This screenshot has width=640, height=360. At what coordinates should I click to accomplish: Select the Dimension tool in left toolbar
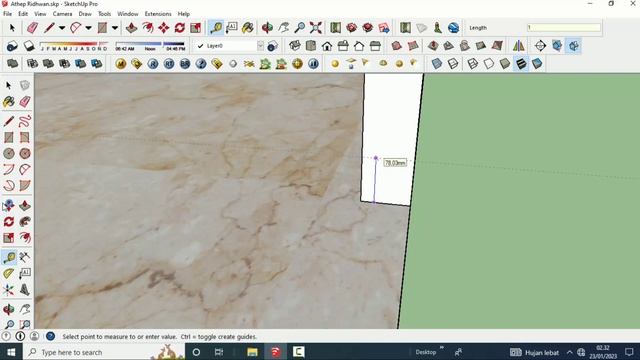[x=24, y=257]
